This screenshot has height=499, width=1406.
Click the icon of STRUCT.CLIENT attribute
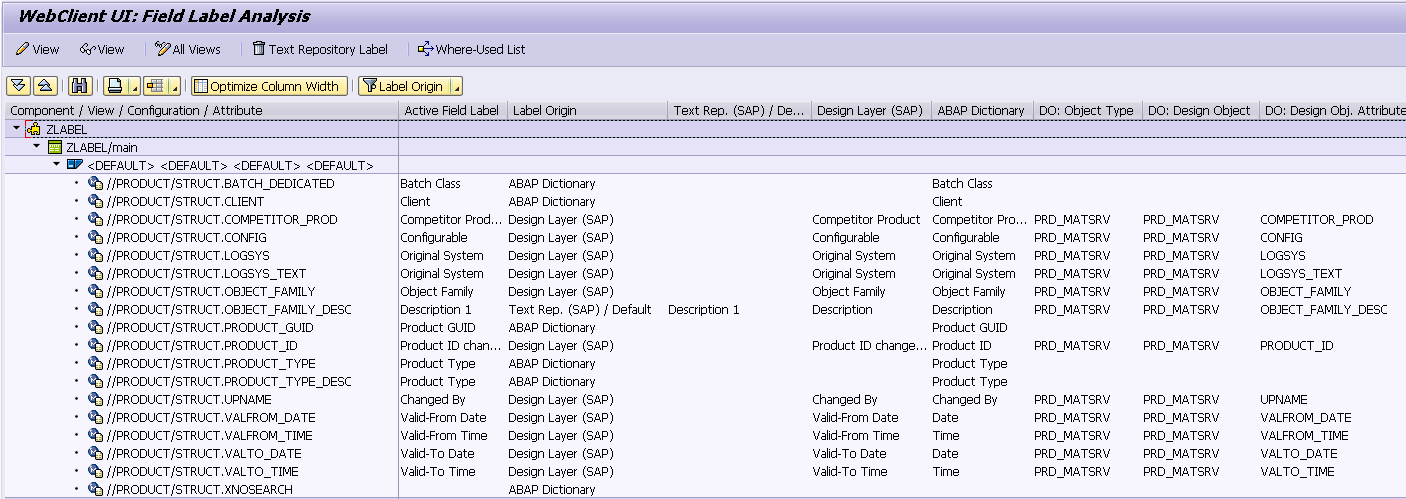pyautogui.click(x=96, y=201)
